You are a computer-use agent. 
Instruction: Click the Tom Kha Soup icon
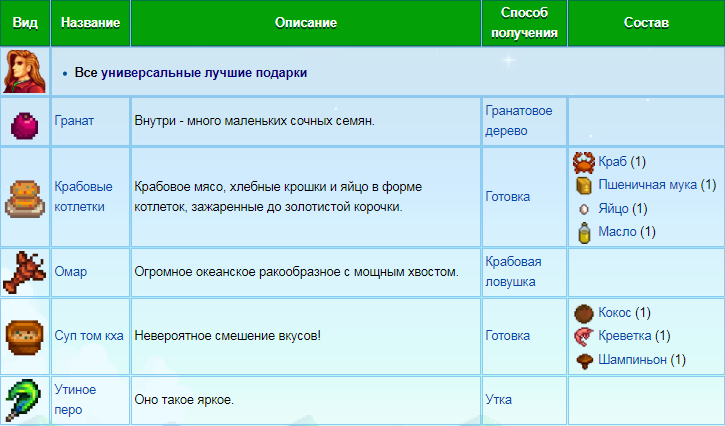click(25, 337)
